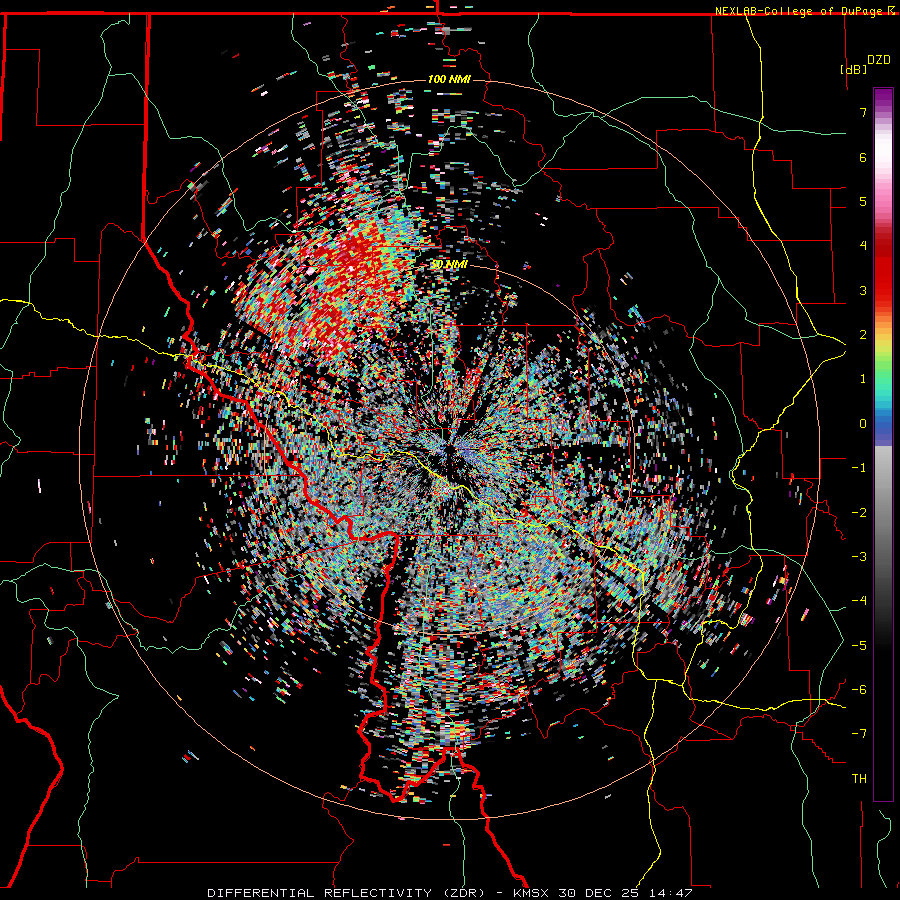The width and height of the screenshot is (900, 900).
Task: Click the -7 value on color scale
Action: (859, 734)
